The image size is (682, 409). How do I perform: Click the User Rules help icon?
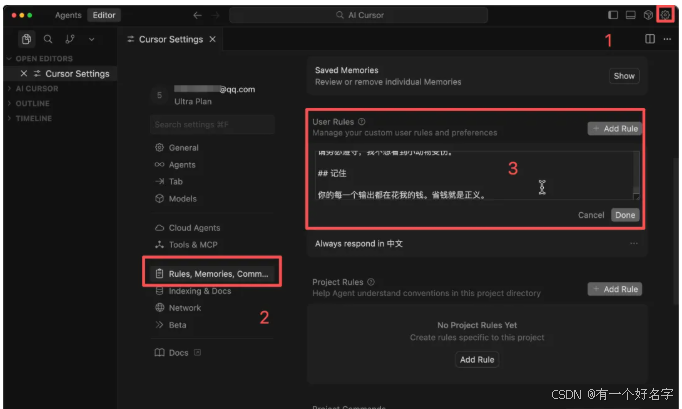(x=362, y=122)
